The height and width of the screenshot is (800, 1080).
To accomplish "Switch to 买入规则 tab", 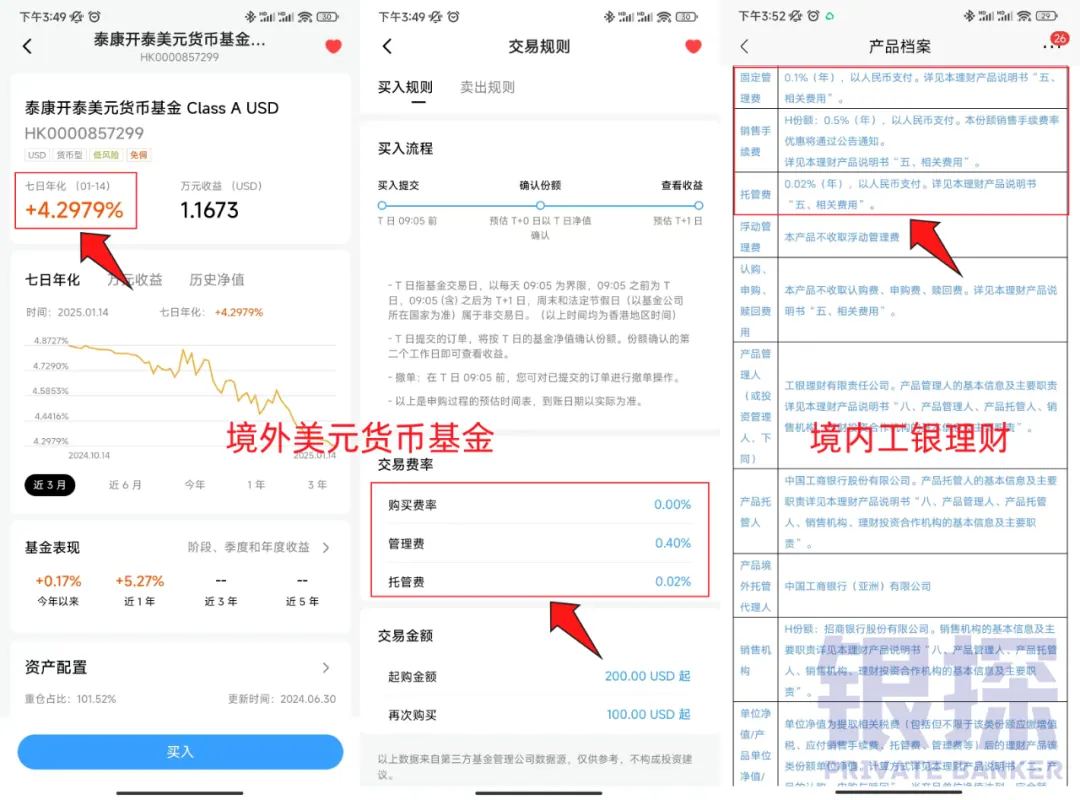I will click(x=405, y=88).
